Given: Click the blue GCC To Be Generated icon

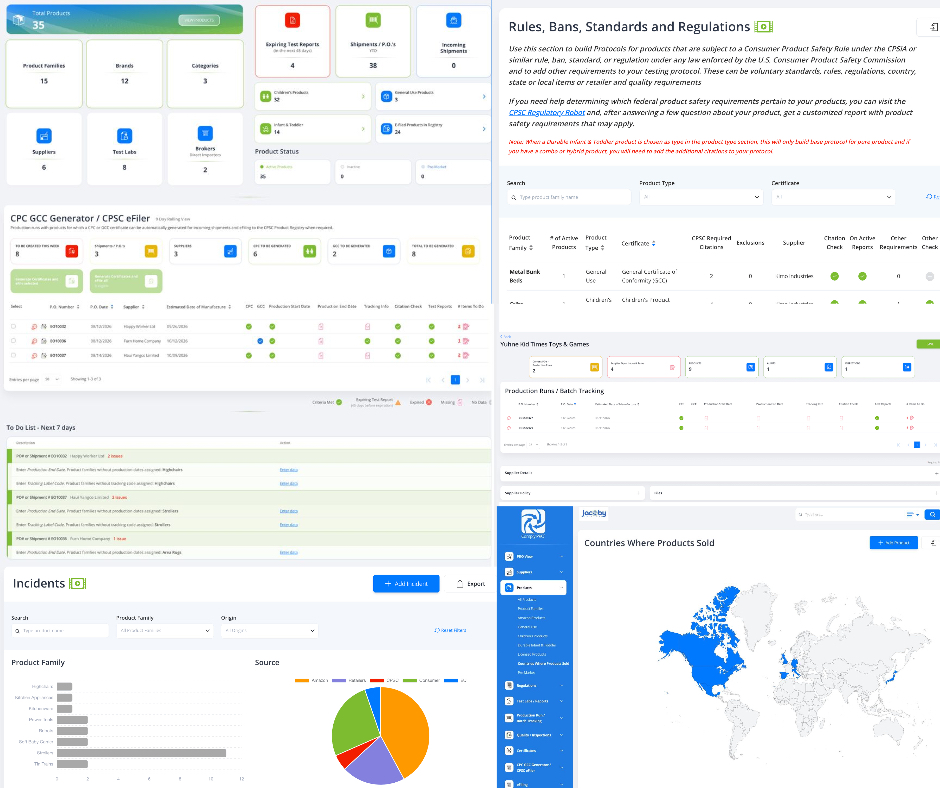Looking at the screenshot, I should click(388, 251).
